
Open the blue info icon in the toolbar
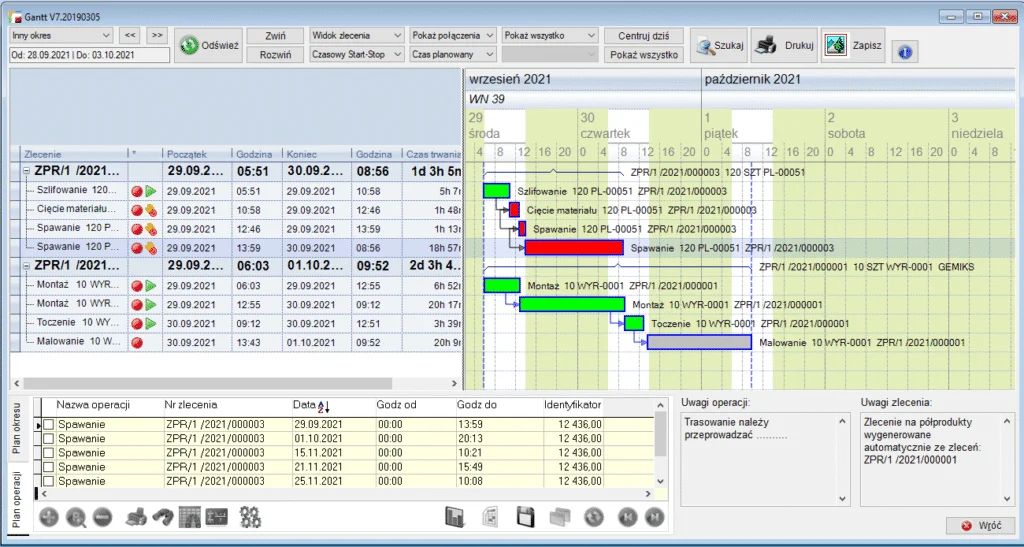pyautogui.click(x=904, y=52)
